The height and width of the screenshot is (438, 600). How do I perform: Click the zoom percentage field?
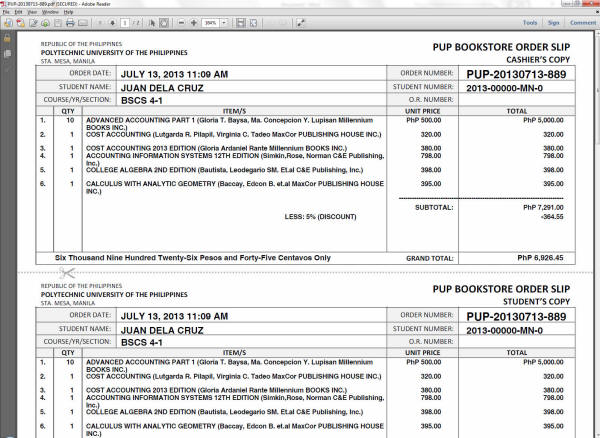click(210, 23)
